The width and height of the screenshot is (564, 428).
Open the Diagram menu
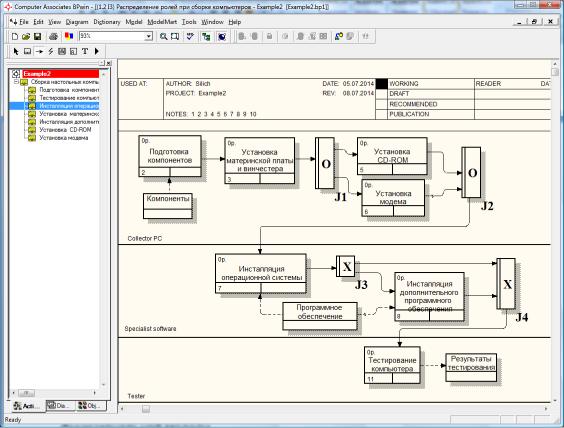point(77,22)
